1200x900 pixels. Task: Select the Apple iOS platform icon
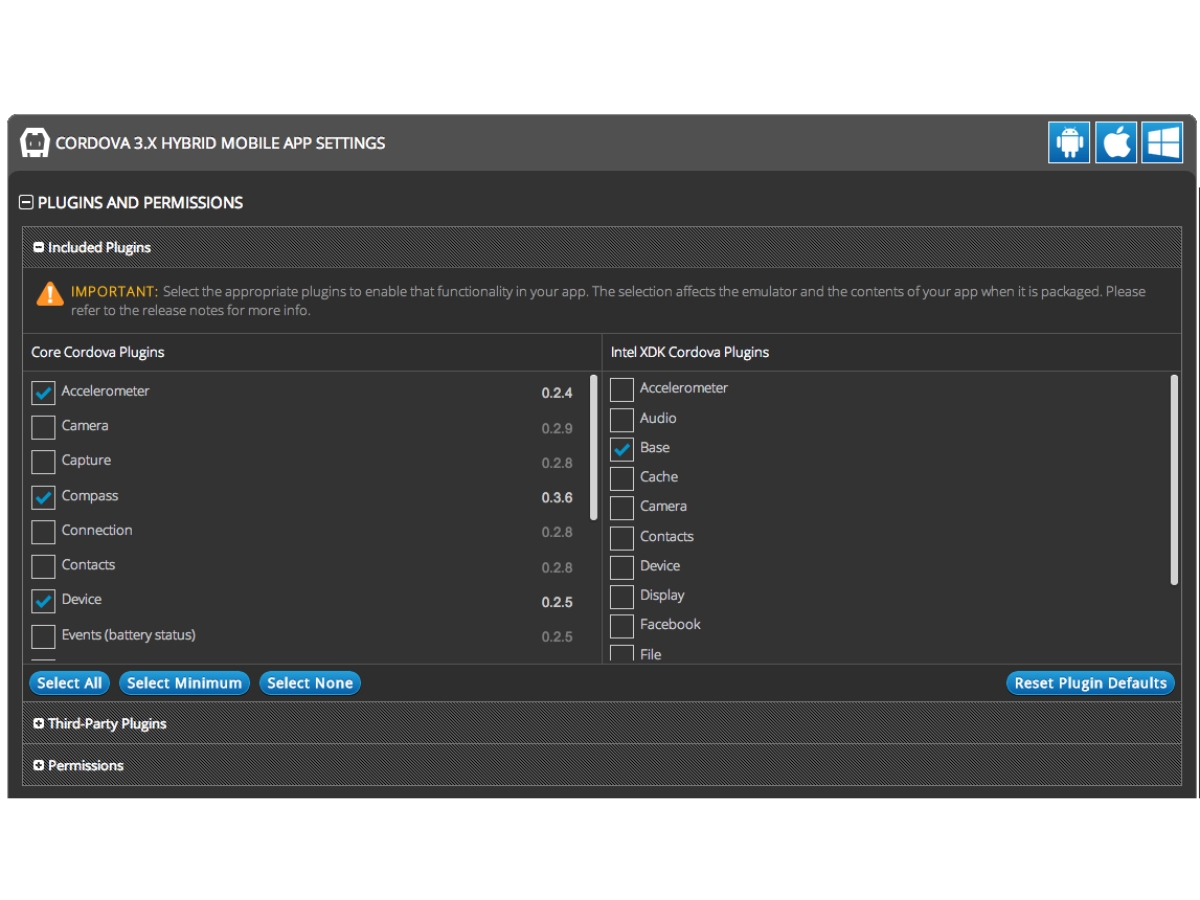(x=1116, y=142)
